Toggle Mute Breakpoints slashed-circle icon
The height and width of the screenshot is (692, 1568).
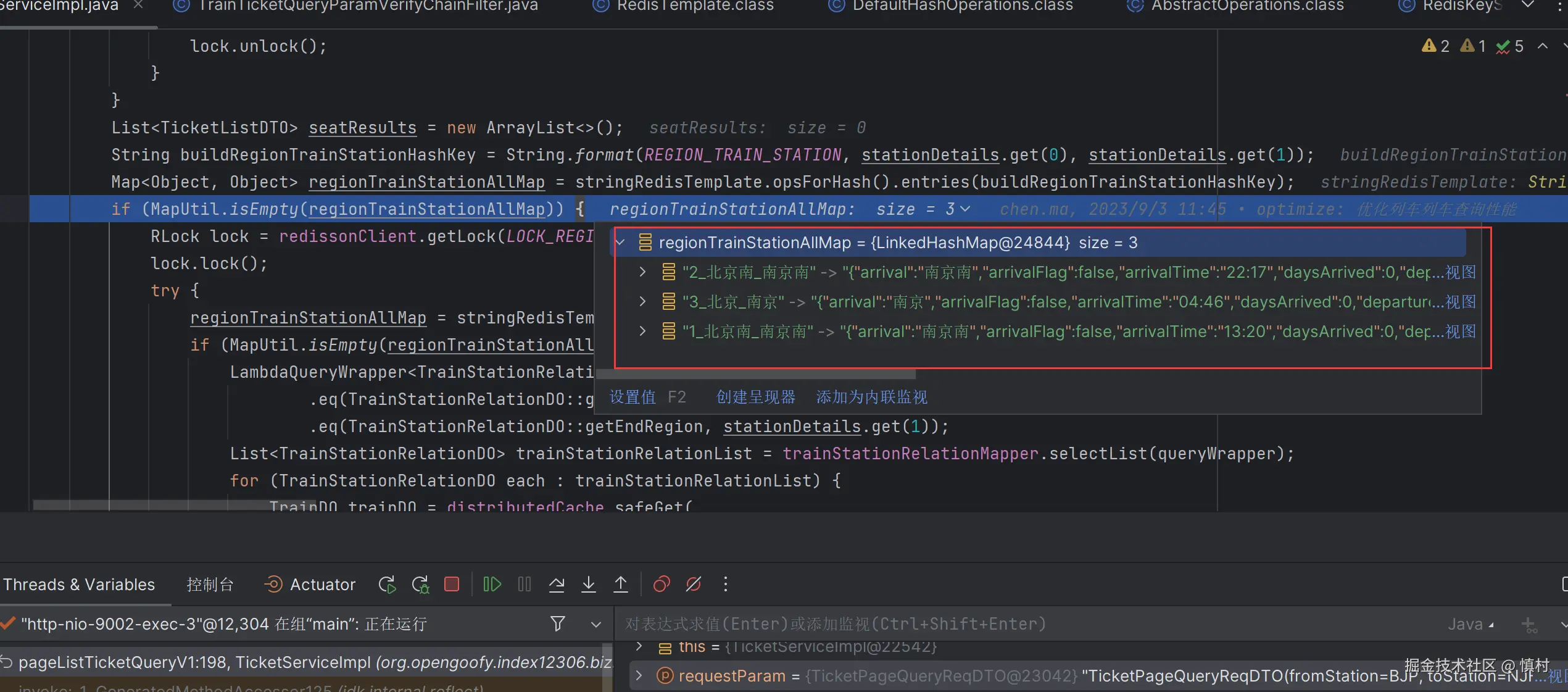694,584
